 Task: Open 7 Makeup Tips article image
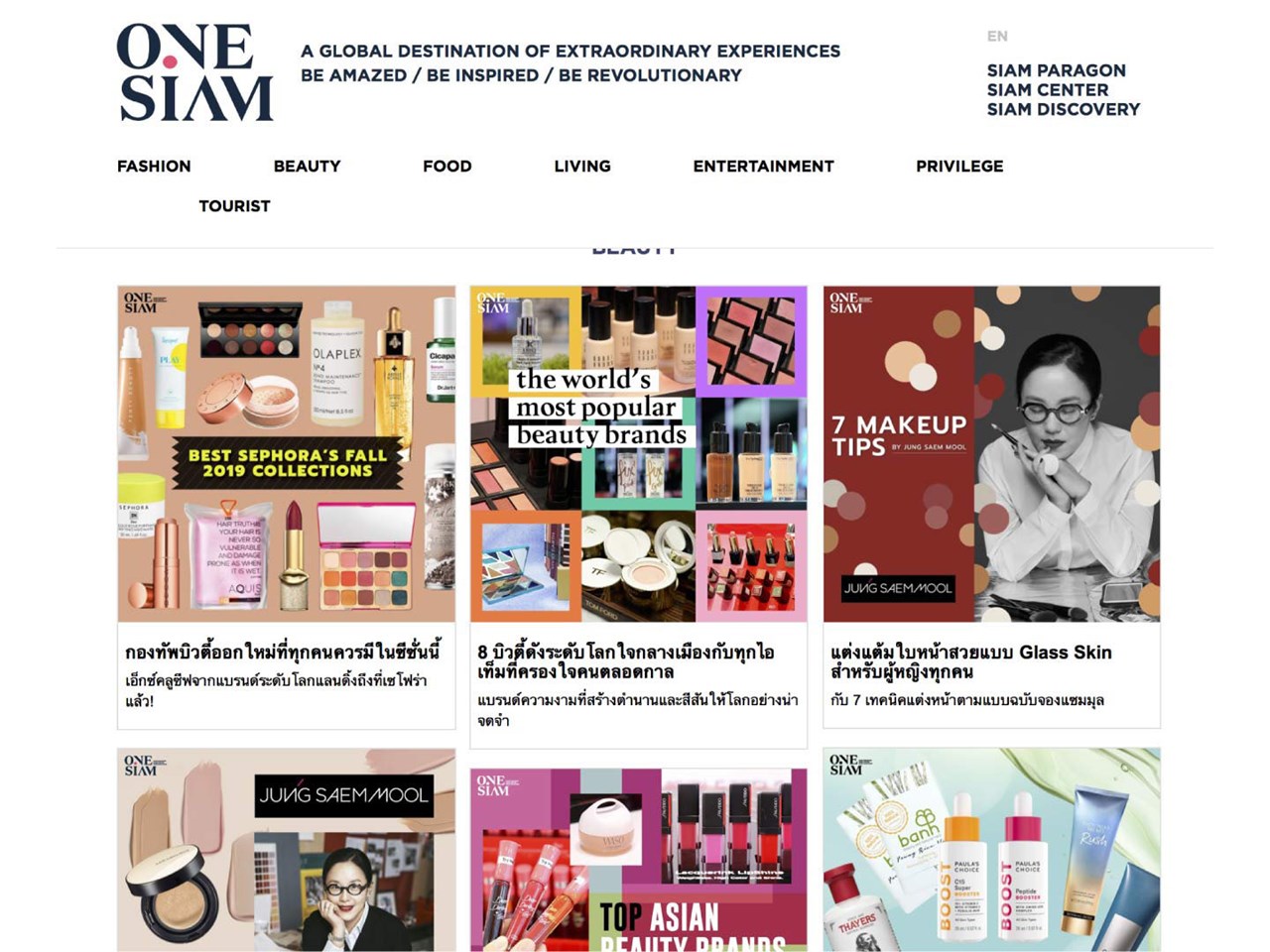(x=991, y=454)
